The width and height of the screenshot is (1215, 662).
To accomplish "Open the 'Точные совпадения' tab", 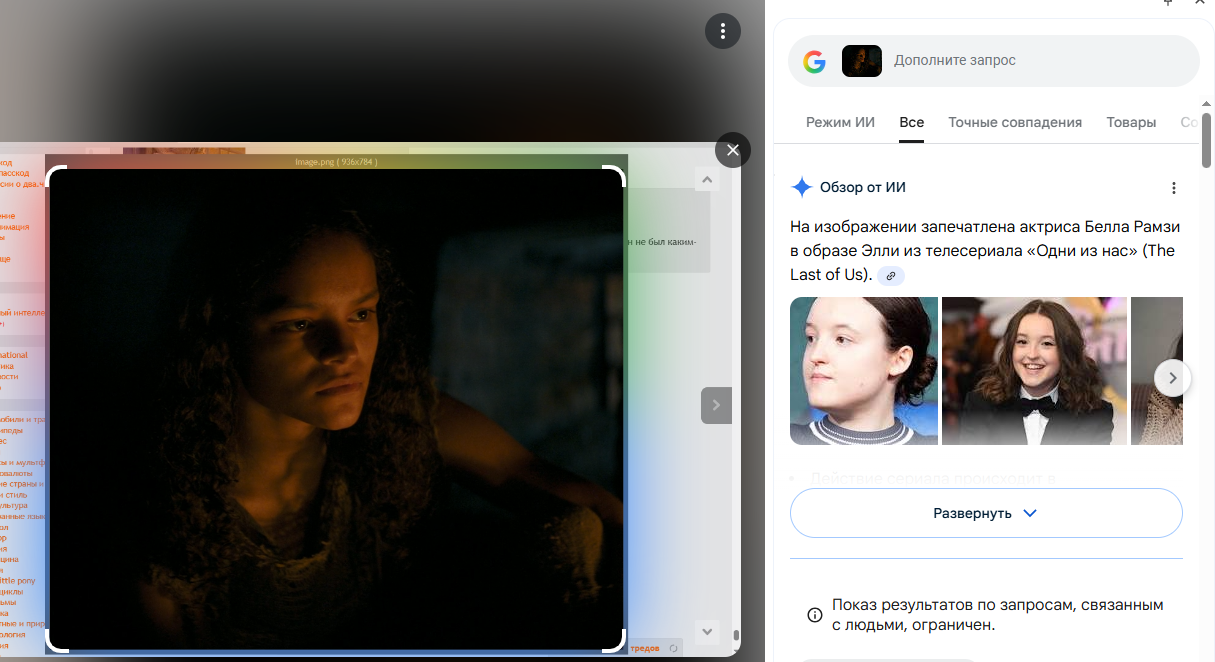I will tap(1015, 122).
